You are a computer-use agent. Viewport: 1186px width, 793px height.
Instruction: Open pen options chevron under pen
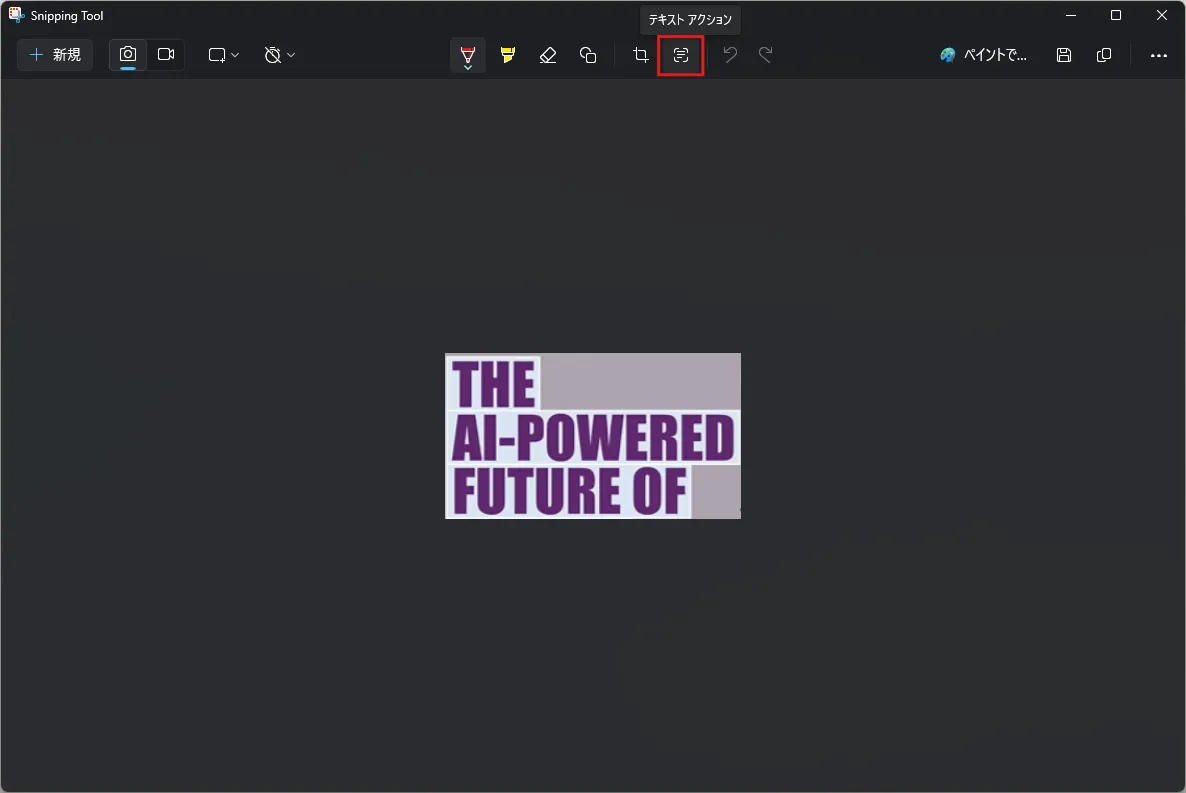coord(468,68)
